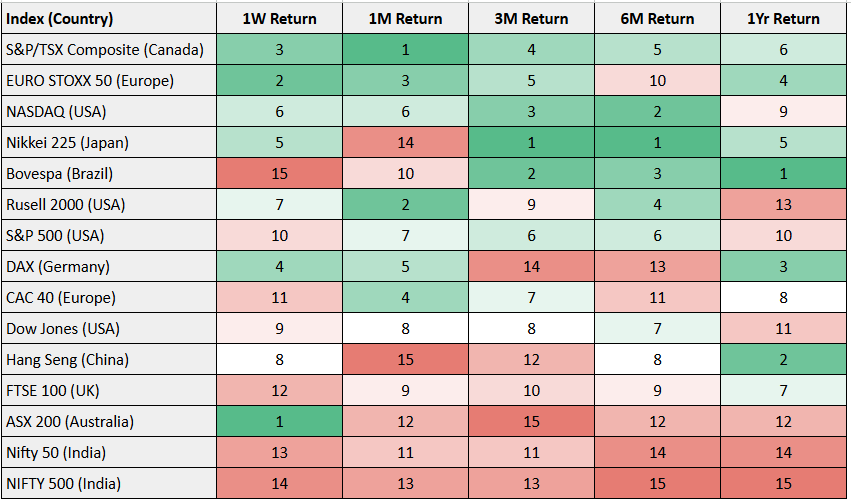Viewport: 851px width, 501px height.
Task: Select the 1W Return column header
Action: 280,18
